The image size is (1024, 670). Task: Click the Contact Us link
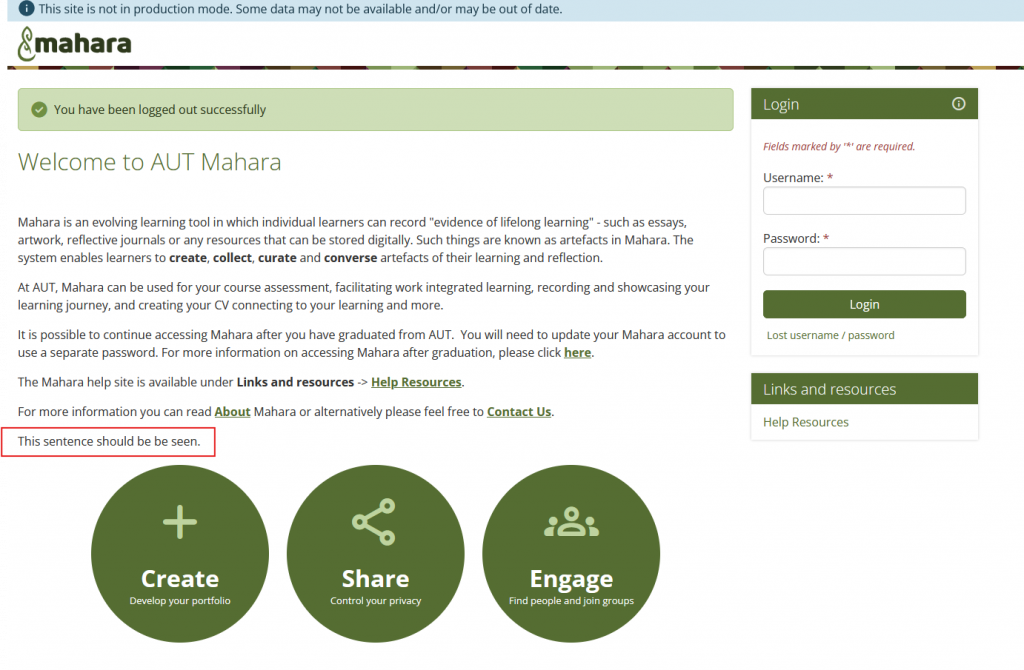[519, 411]
